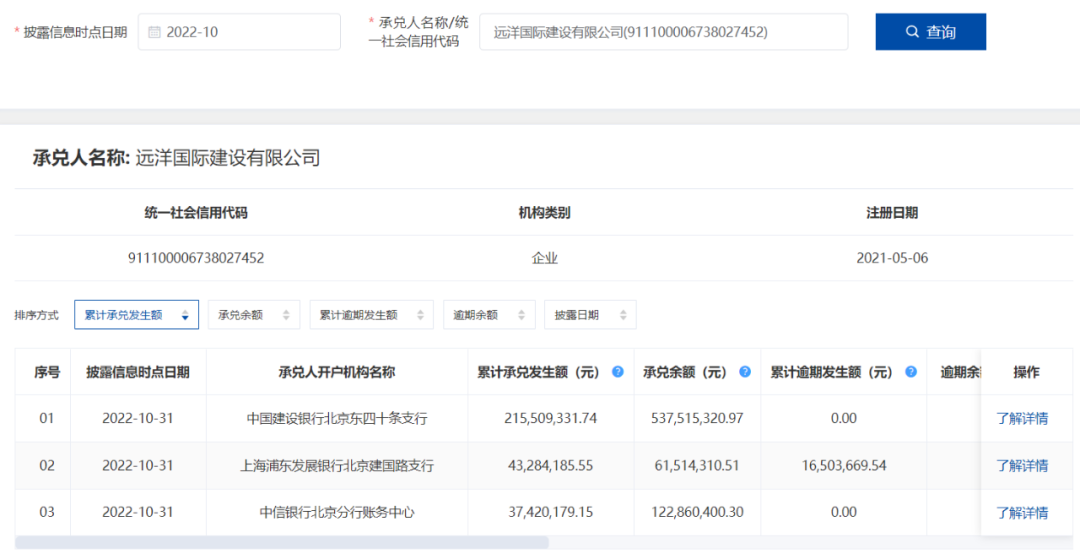The width and height of the screenshot is (1080, 554).
Task: Click help icon beside 累计逾期发生额（元） header
Action: pos(911,371)
